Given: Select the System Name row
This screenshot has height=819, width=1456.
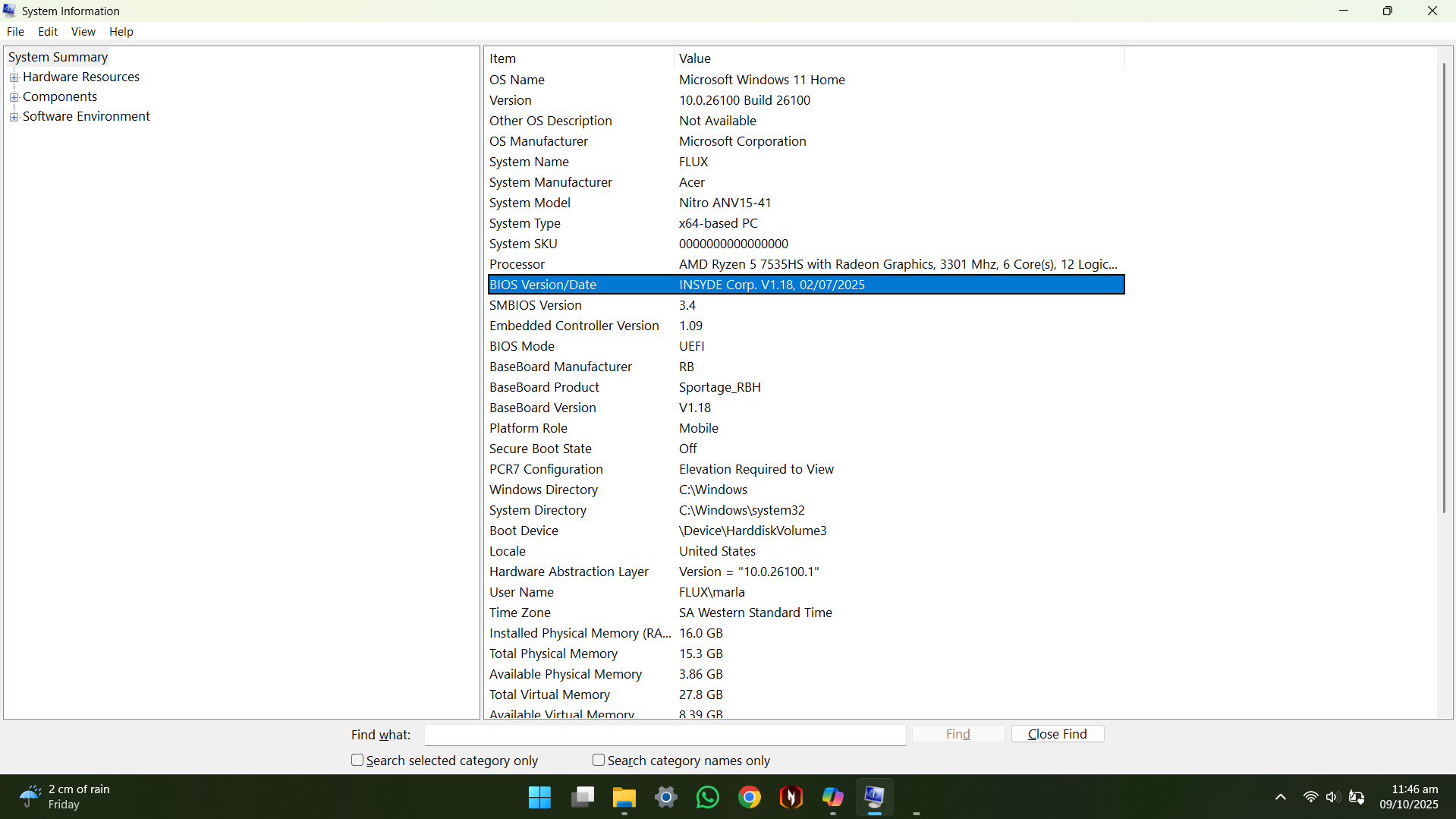Looking at the screenshot, I should pos(806,162).
